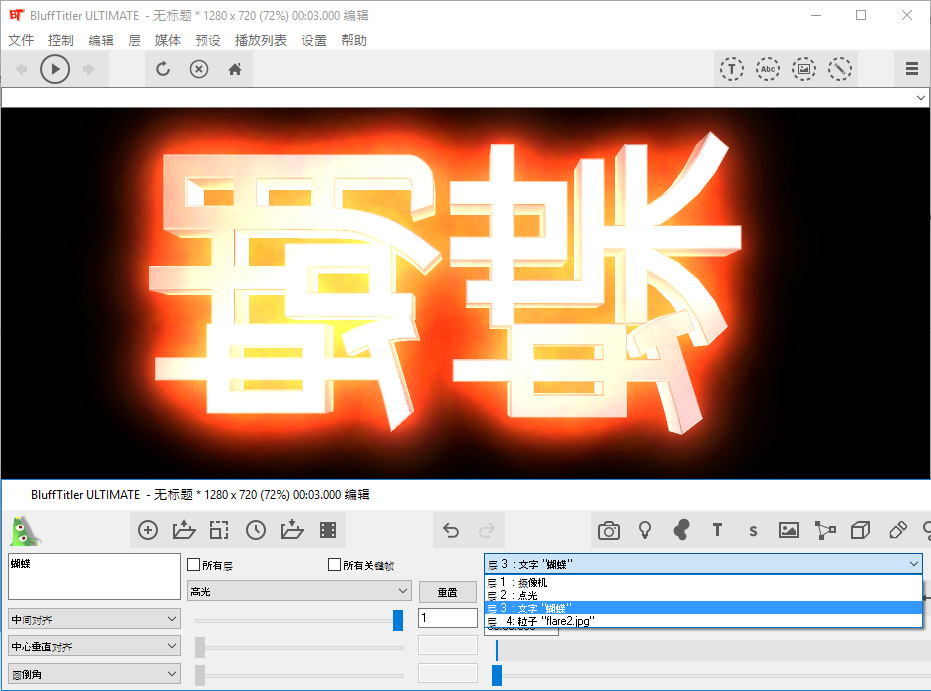
Task: Click the home icon in the top toolbar
Action: click(235, 69)
